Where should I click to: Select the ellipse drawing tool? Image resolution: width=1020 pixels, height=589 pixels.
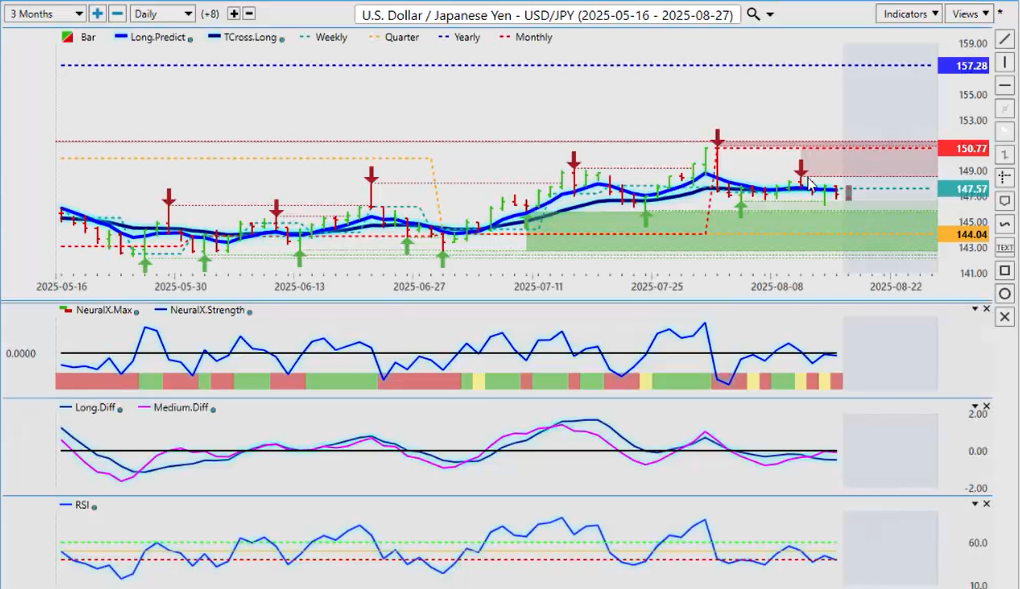[x=1005, y=293]
